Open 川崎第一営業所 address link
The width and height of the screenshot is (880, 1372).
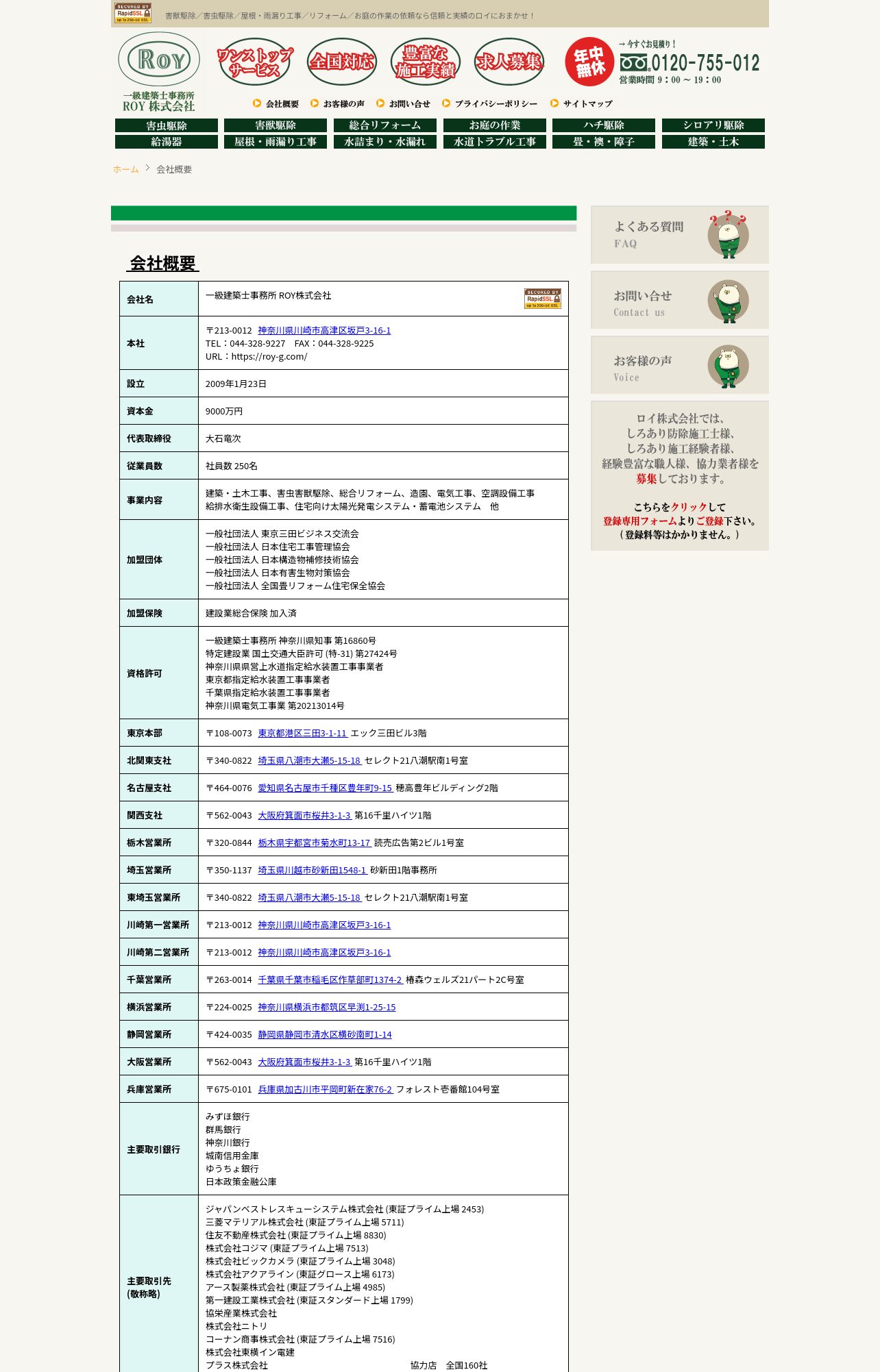tap(324, 925)
